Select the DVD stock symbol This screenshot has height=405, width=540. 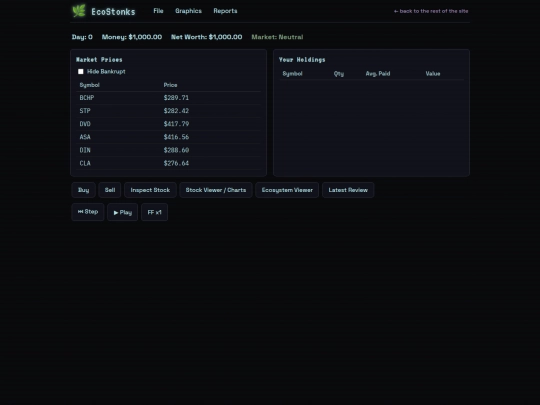[x=85, y=124]
